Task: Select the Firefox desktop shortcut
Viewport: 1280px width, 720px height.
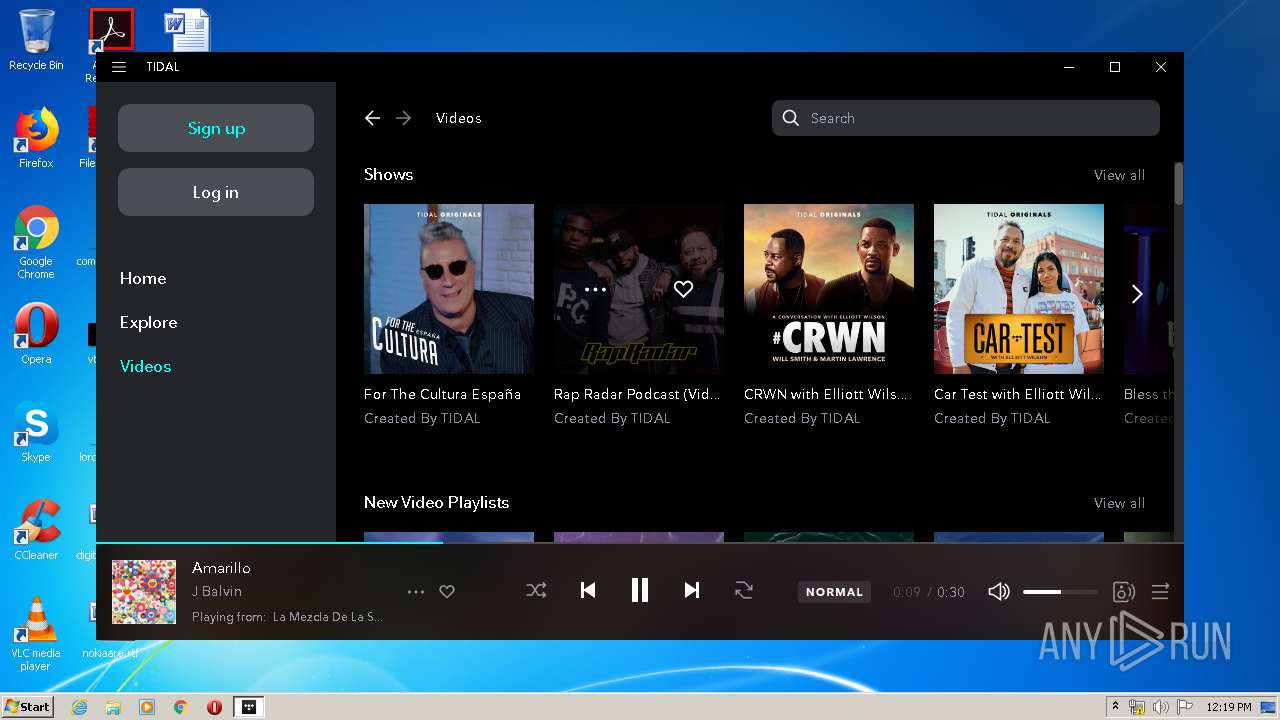Action: [36, 138]
